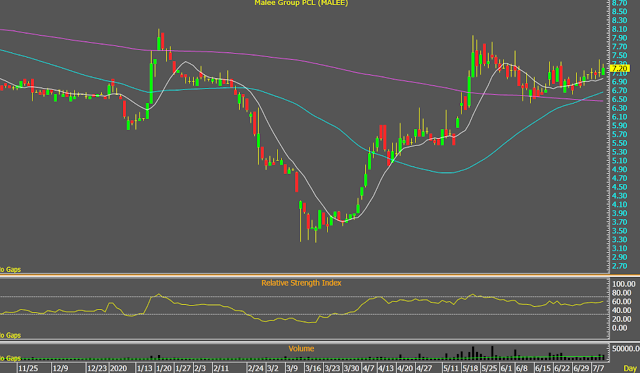Select the 12/9 date on time axis
Image resolution: width=640 pixels, height=373 pixels.
60,369
